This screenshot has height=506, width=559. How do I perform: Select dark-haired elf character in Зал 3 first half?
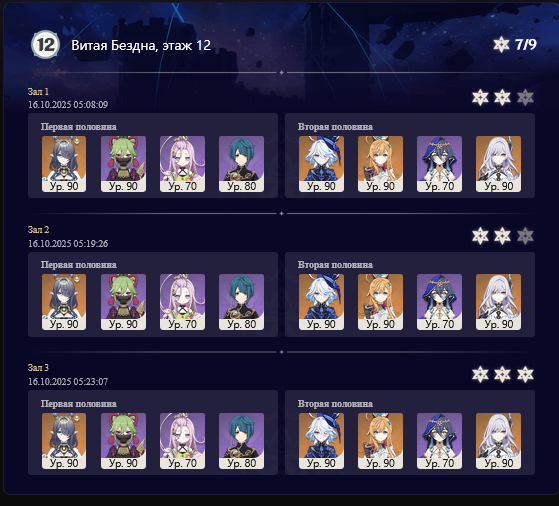[x=64, y=441]
